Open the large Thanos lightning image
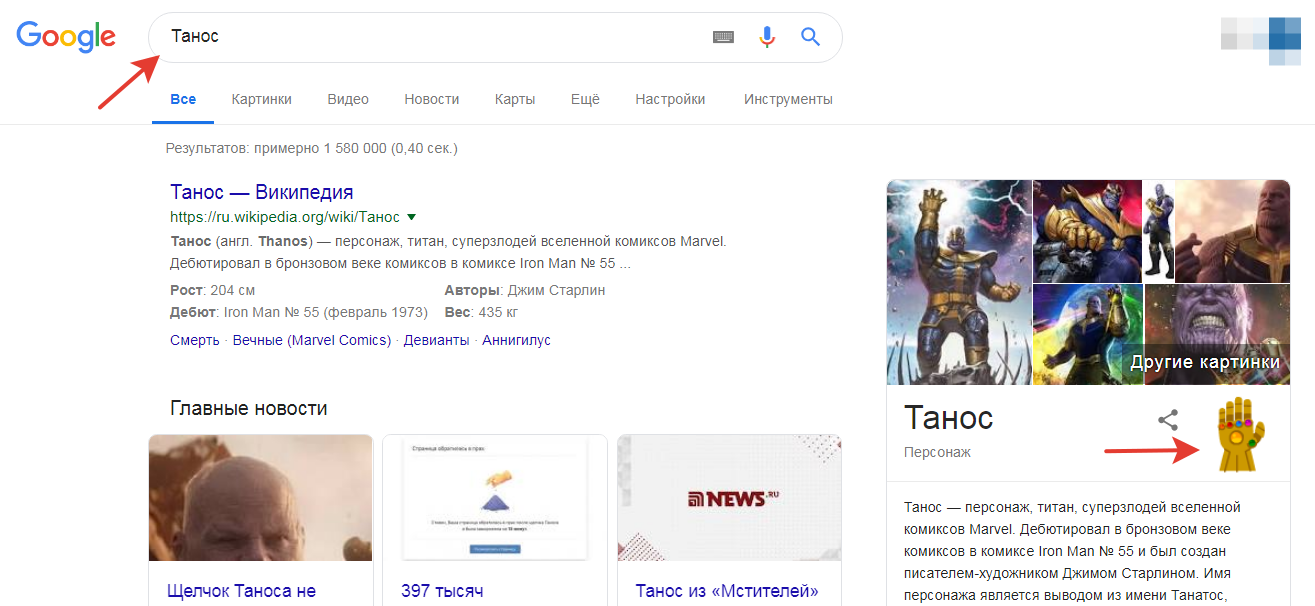 pyautogui.click(x=959, y=282)
